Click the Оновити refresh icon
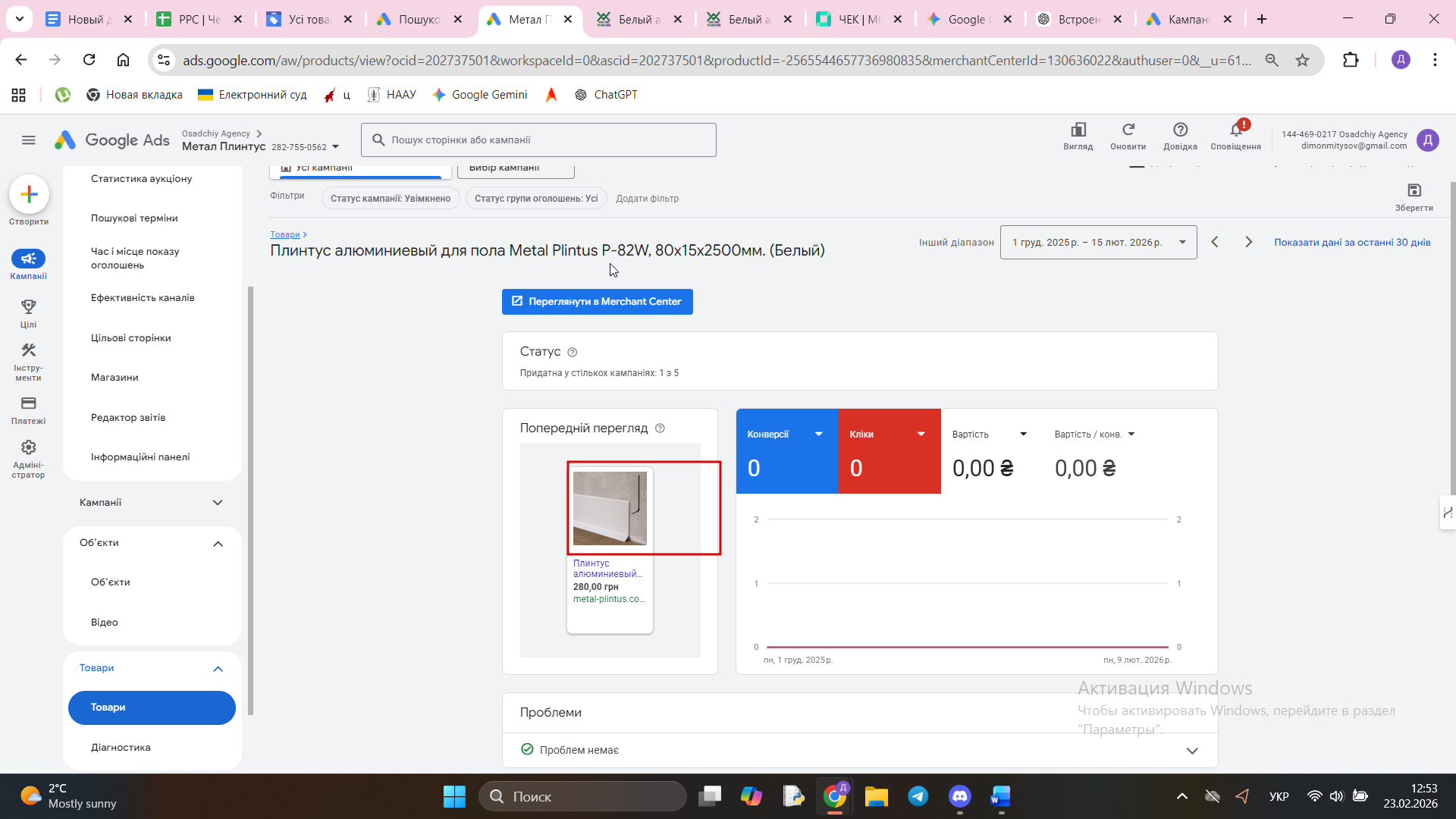The height and width of the screenshot is (819, 1456). (1128, 130)
